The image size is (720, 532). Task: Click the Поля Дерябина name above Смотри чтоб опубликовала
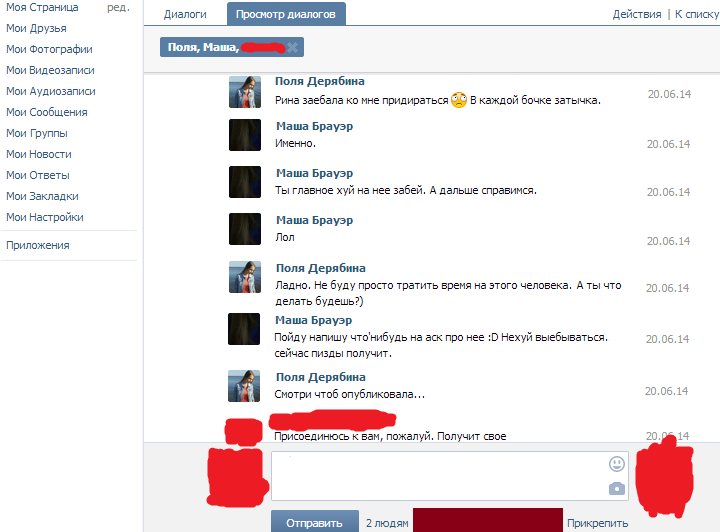tap(321, 377)
